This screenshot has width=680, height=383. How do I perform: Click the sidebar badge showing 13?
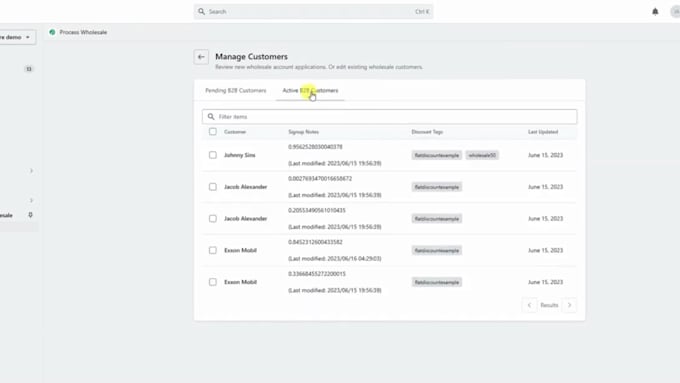point(29,69)
